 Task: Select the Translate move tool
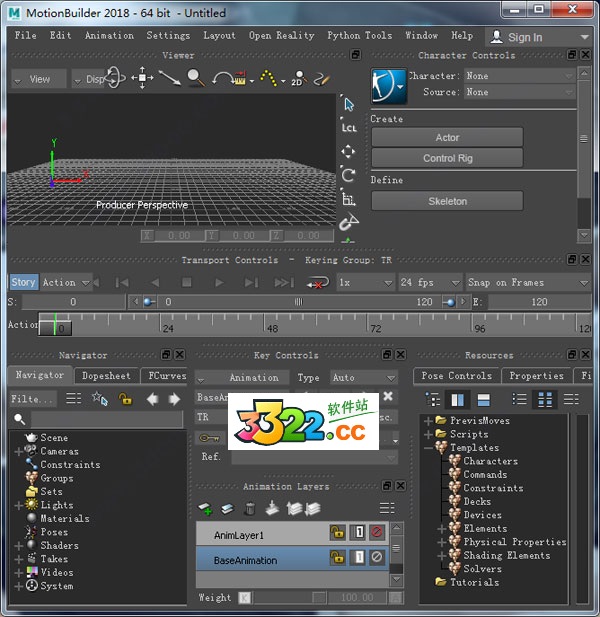pos(348,151)
